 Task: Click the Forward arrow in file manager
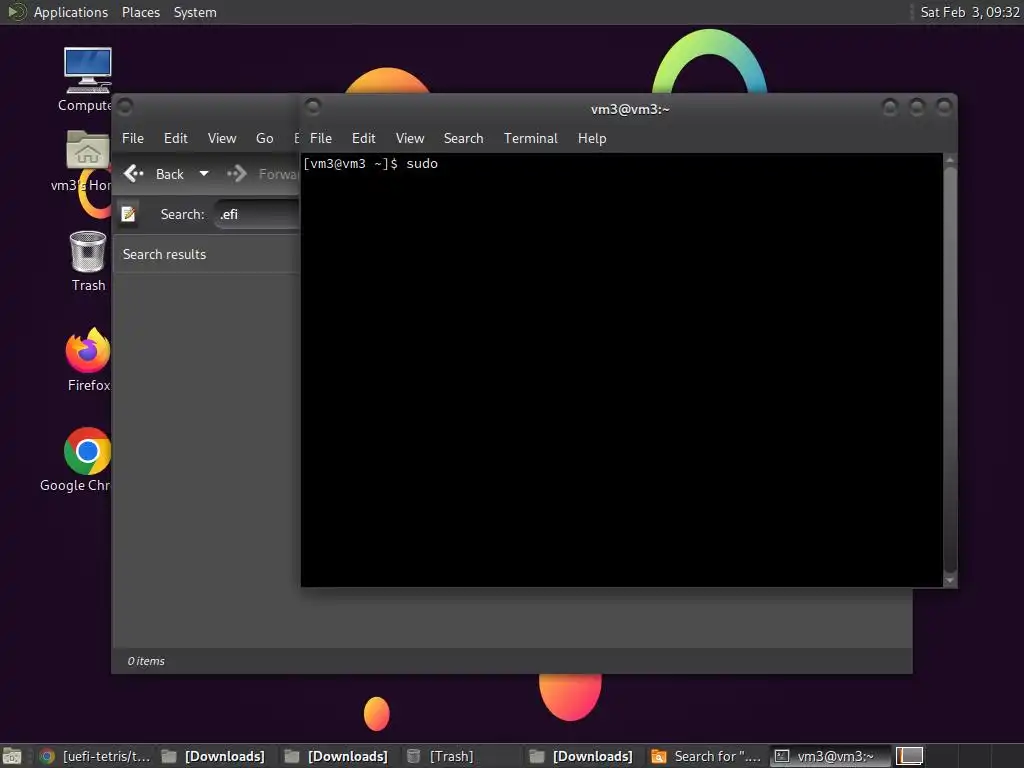click(x=236, y=174)
